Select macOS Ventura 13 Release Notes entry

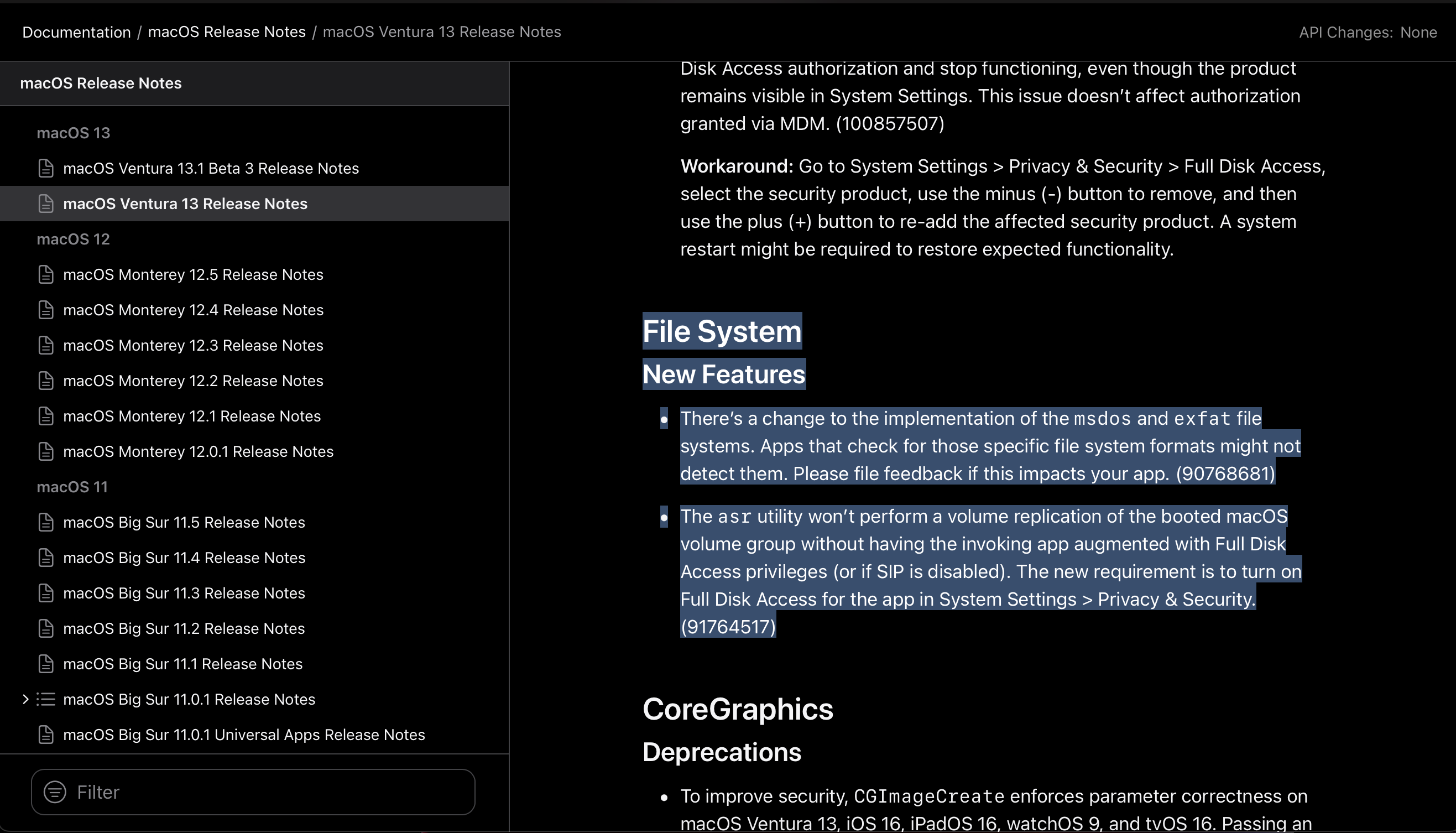pos(185,204)
